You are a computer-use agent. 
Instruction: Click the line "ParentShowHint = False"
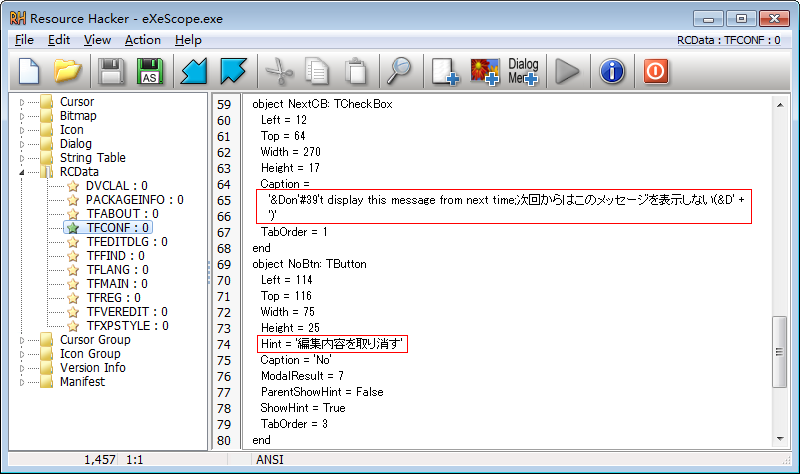point(322,392)
